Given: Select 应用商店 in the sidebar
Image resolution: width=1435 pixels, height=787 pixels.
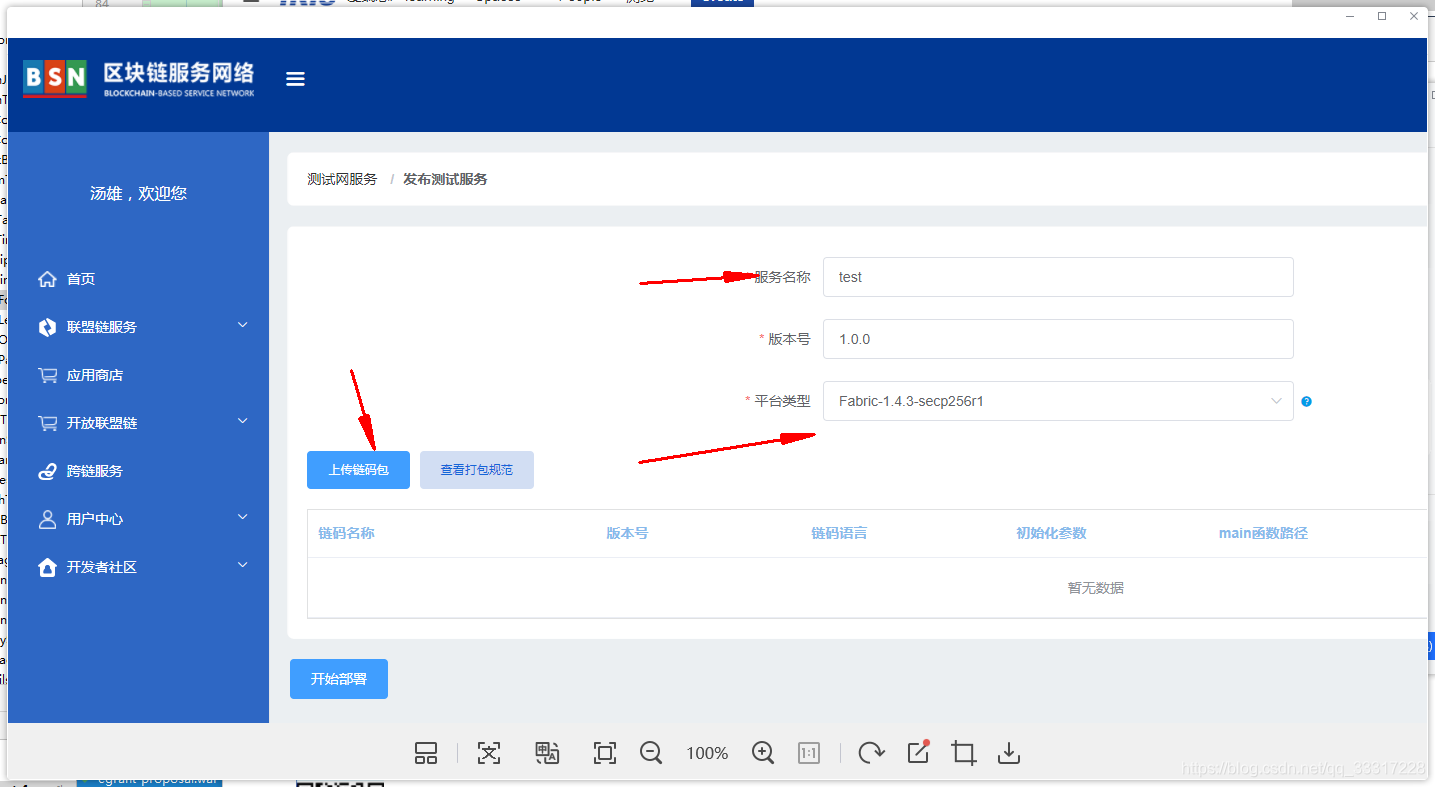Looking at the screenshot, I should click(95, 375).
